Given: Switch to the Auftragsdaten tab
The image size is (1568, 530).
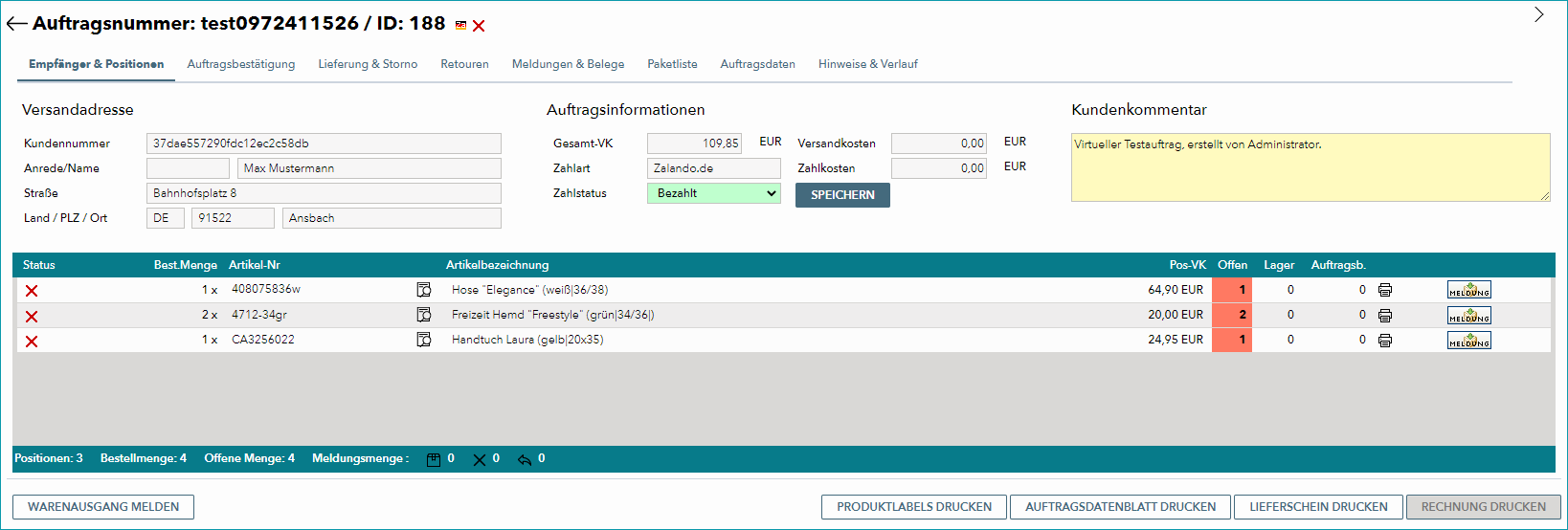Looking at the screenshot, I should pyautogui.click(x=757, y=64).
